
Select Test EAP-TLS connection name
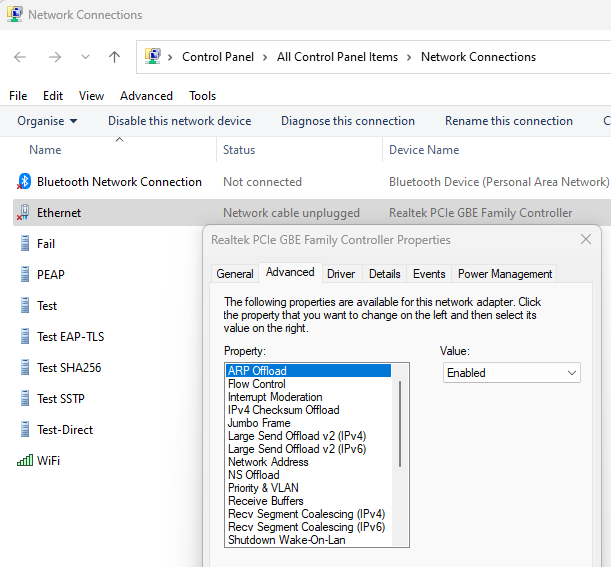click(71, 337)
